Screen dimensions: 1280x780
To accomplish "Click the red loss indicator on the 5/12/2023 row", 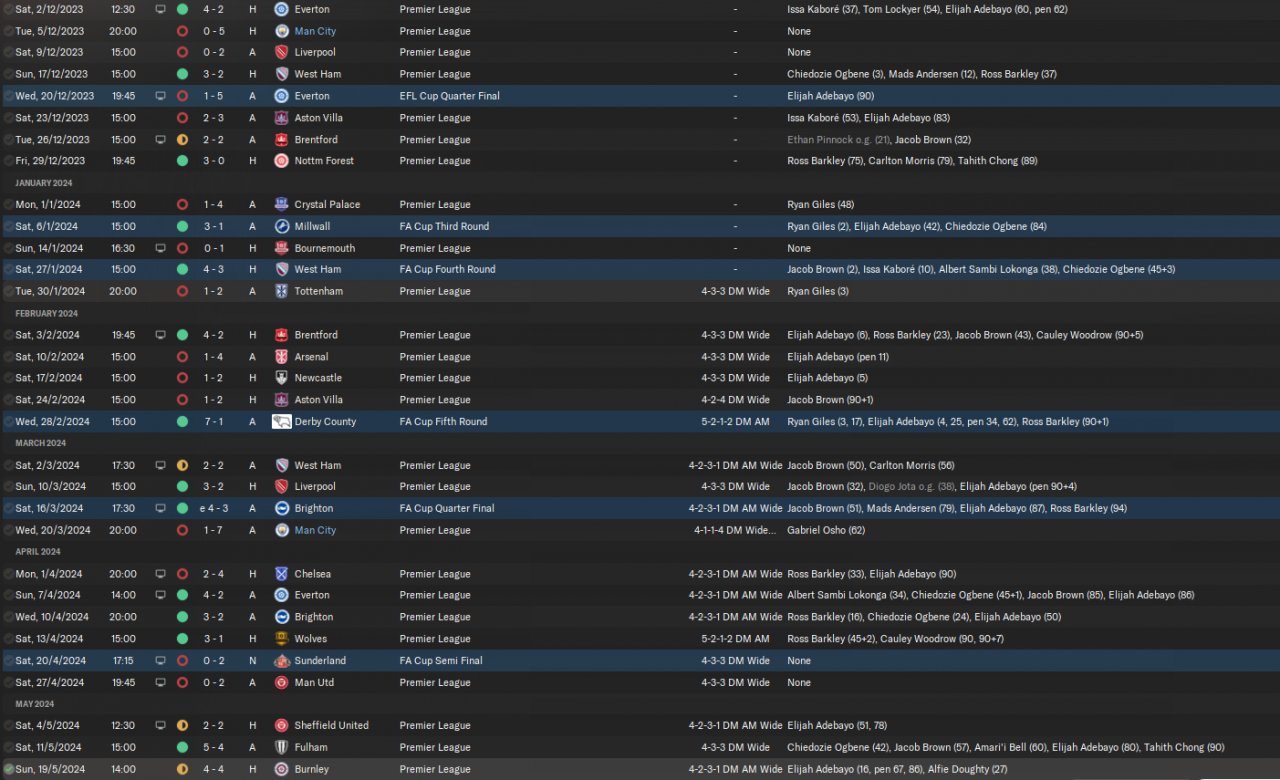I will click(182, 31).
